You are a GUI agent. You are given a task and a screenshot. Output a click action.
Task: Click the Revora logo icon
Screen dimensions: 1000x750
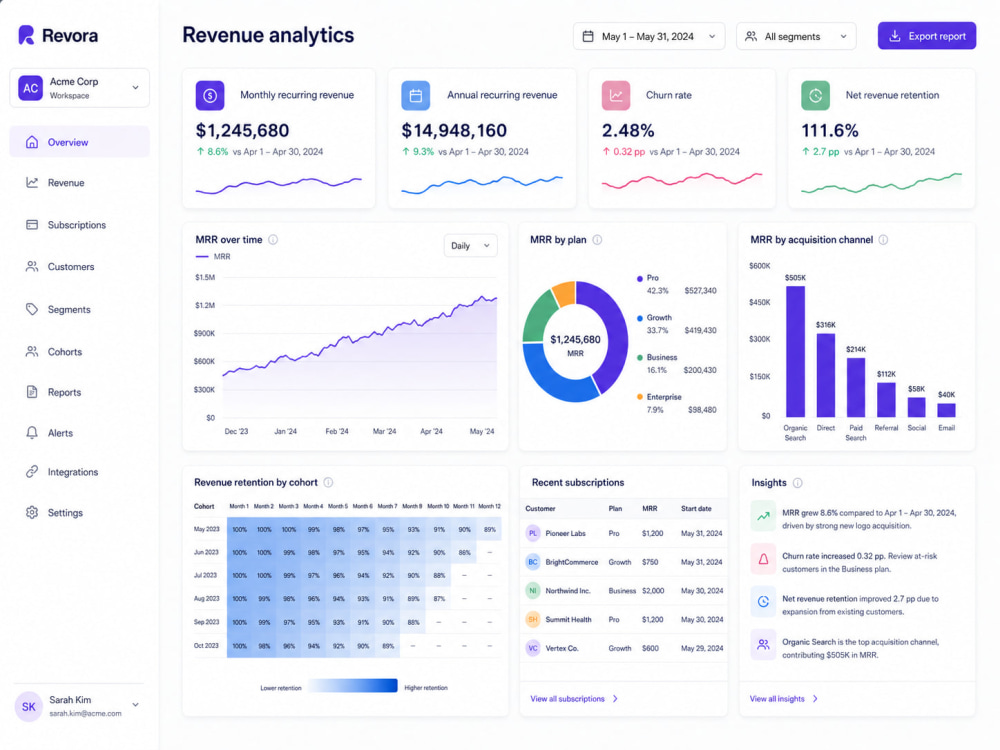[x=26, y=35]
